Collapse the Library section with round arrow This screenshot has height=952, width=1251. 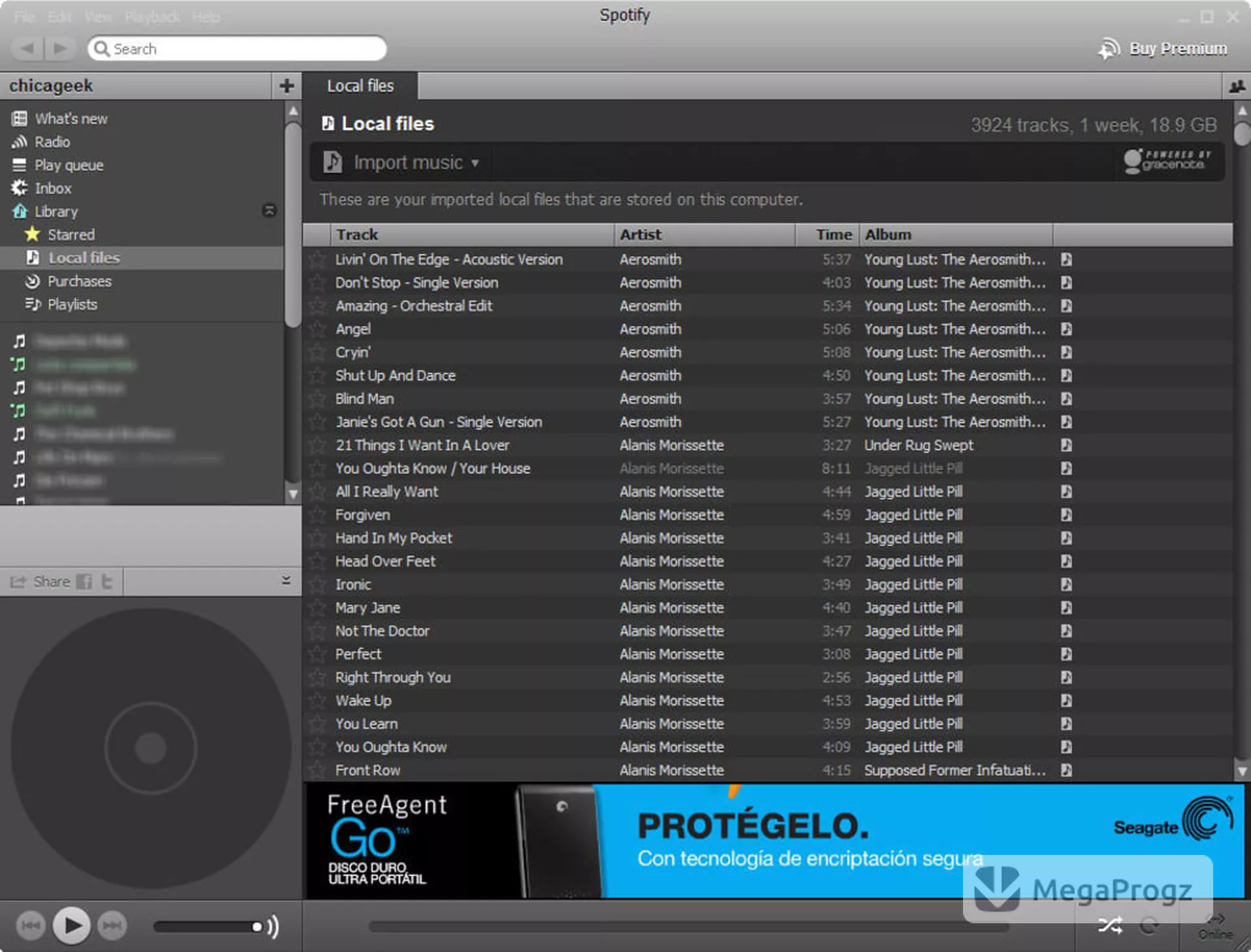click(269, 210)
